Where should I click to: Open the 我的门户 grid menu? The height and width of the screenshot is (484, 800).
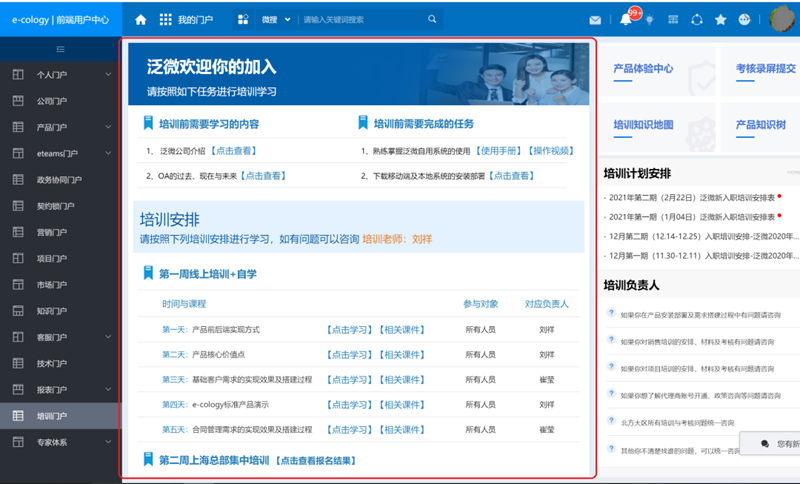tap(186, 20)
